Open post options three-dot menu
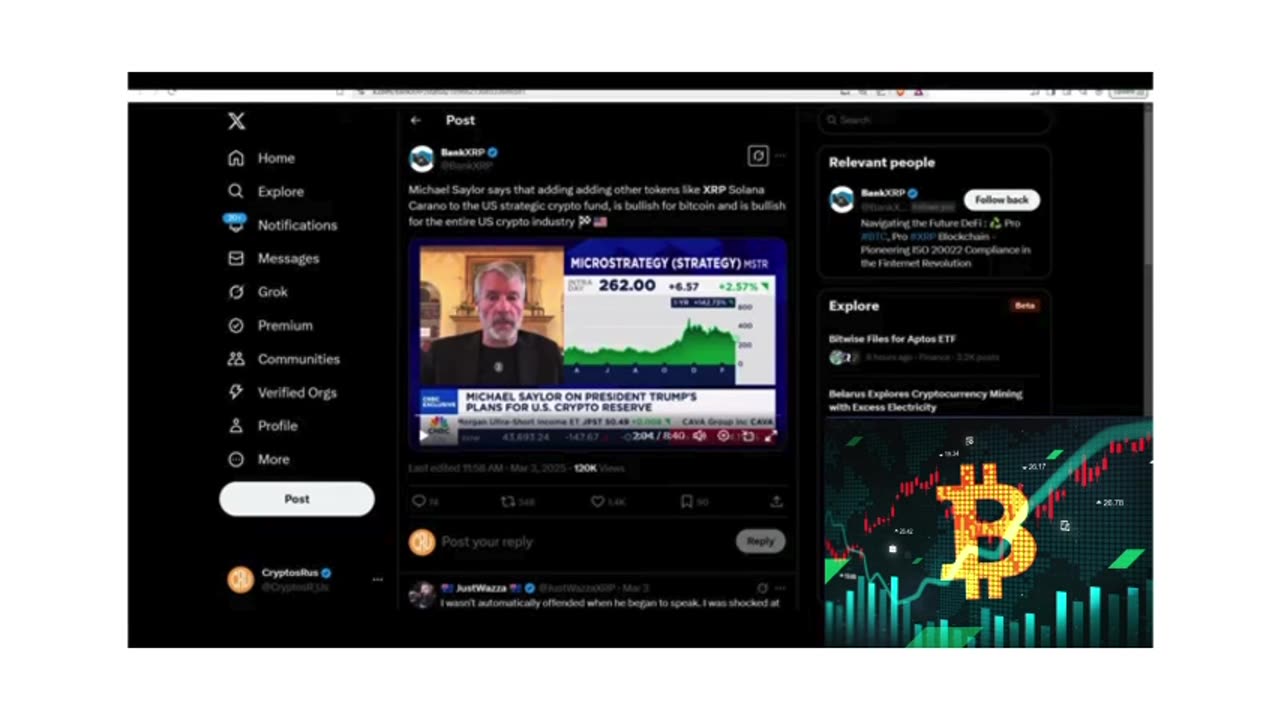The height and width of the screenshot is (720, 1280). (781, 155)
